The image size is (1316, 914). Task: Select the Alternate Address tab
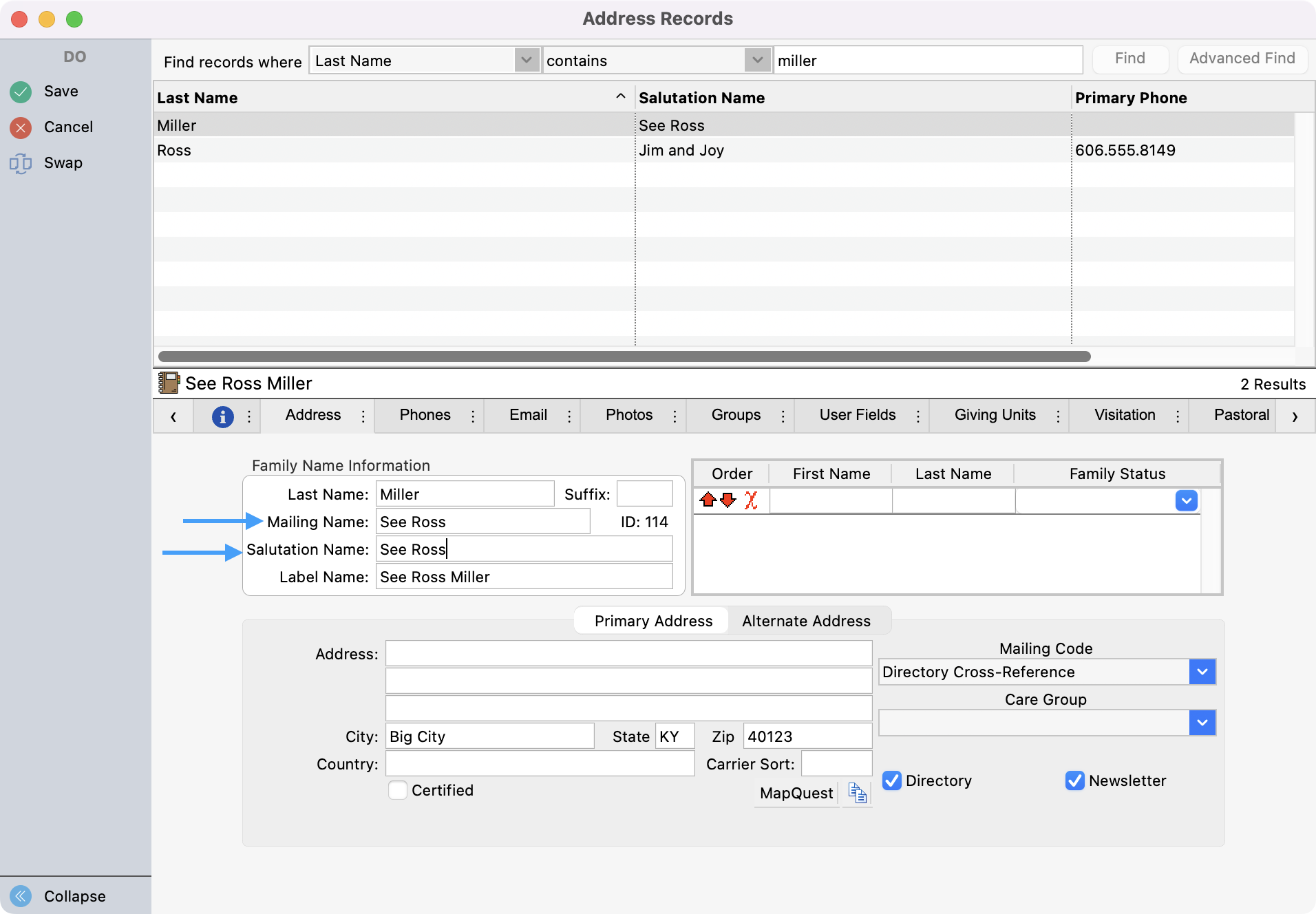pos(806,620)
